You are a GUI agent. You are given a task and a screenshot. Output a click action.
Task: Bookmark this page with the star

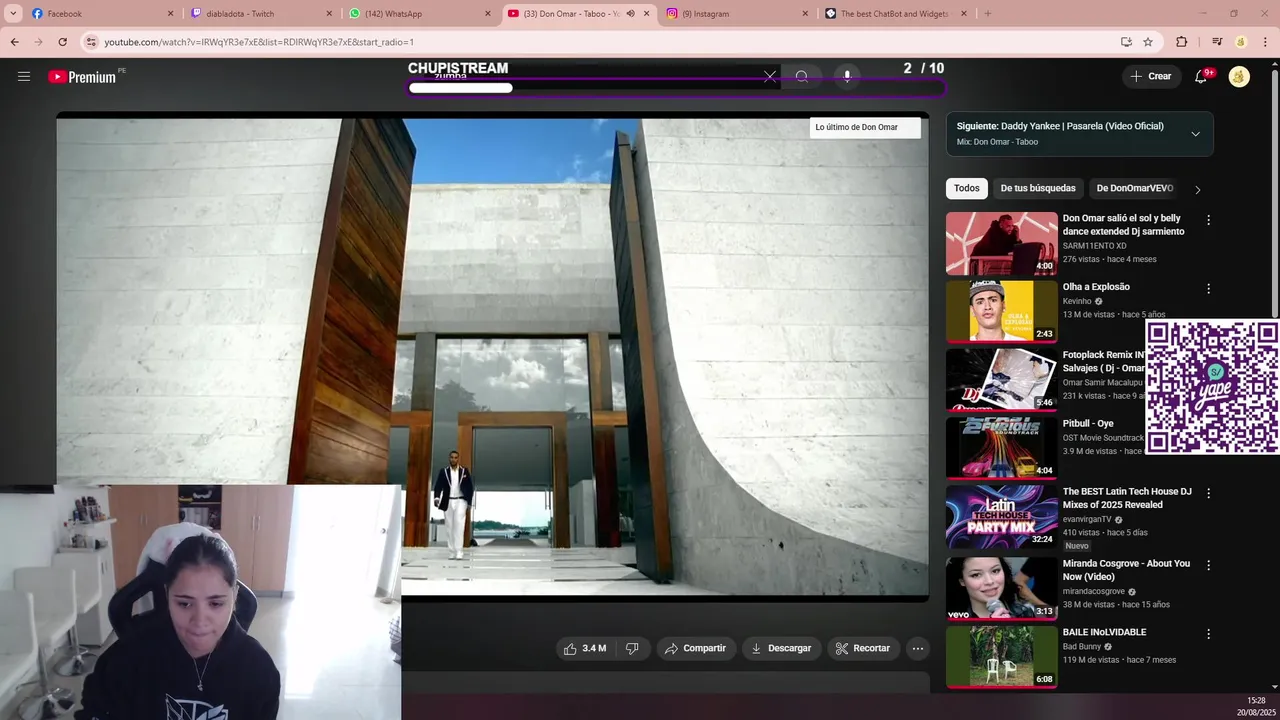1148,42
